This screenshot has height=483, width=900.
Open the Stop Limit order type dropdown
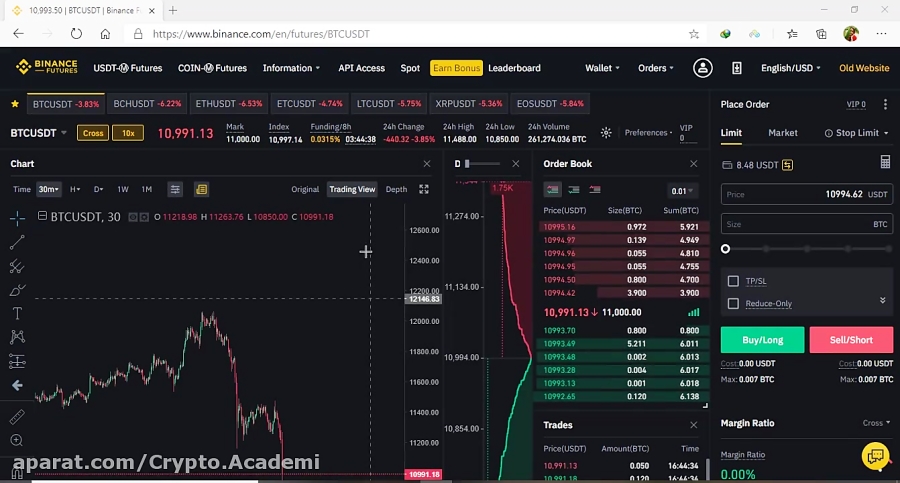click(856, 133)
